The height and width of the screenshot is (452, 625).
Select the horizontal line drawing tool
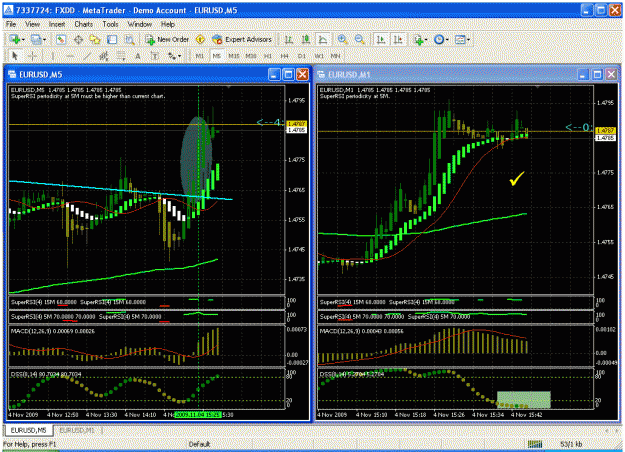tap(70, 56)
